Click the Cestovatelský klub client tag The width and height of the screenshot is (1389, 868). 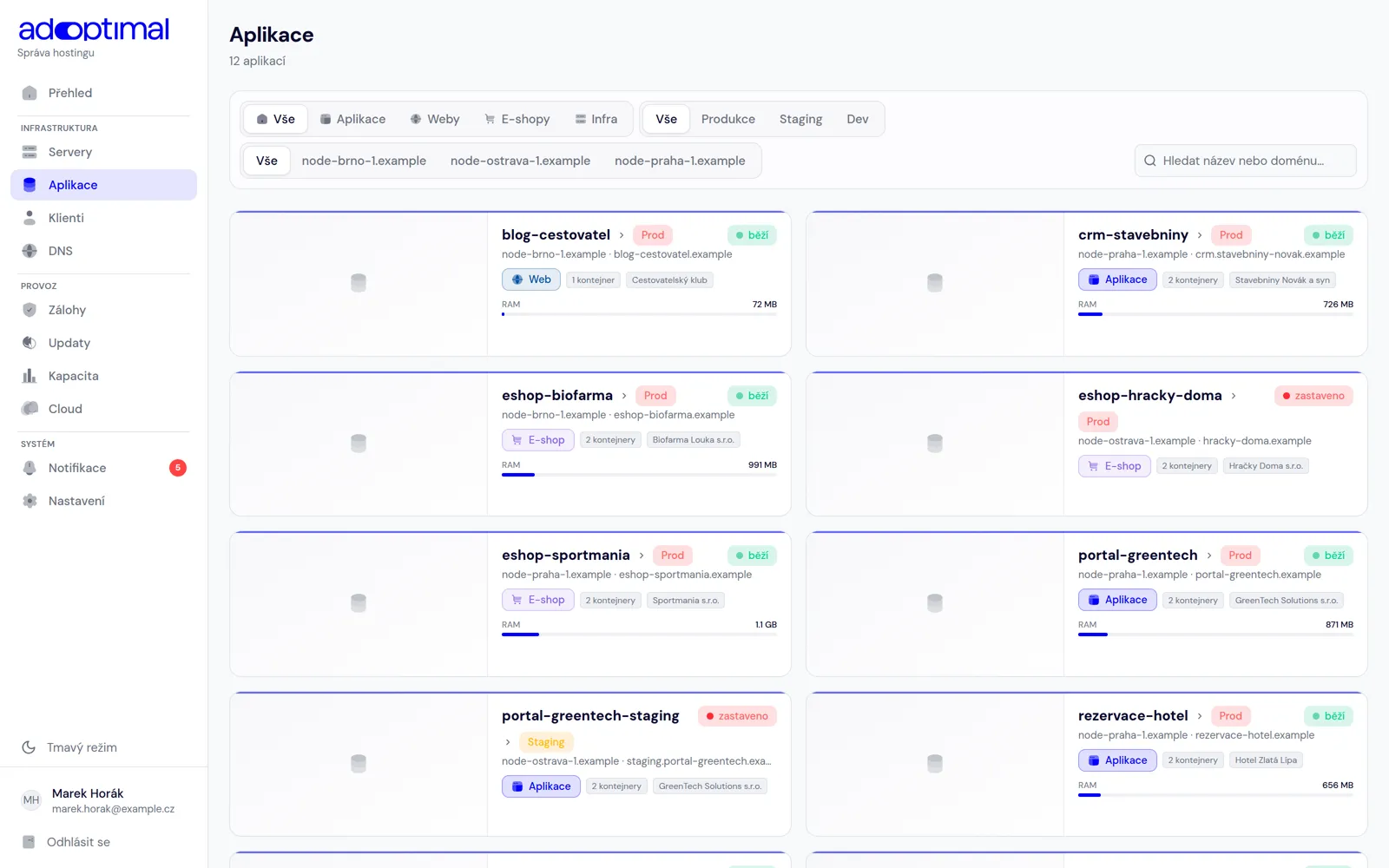point(669,280)
